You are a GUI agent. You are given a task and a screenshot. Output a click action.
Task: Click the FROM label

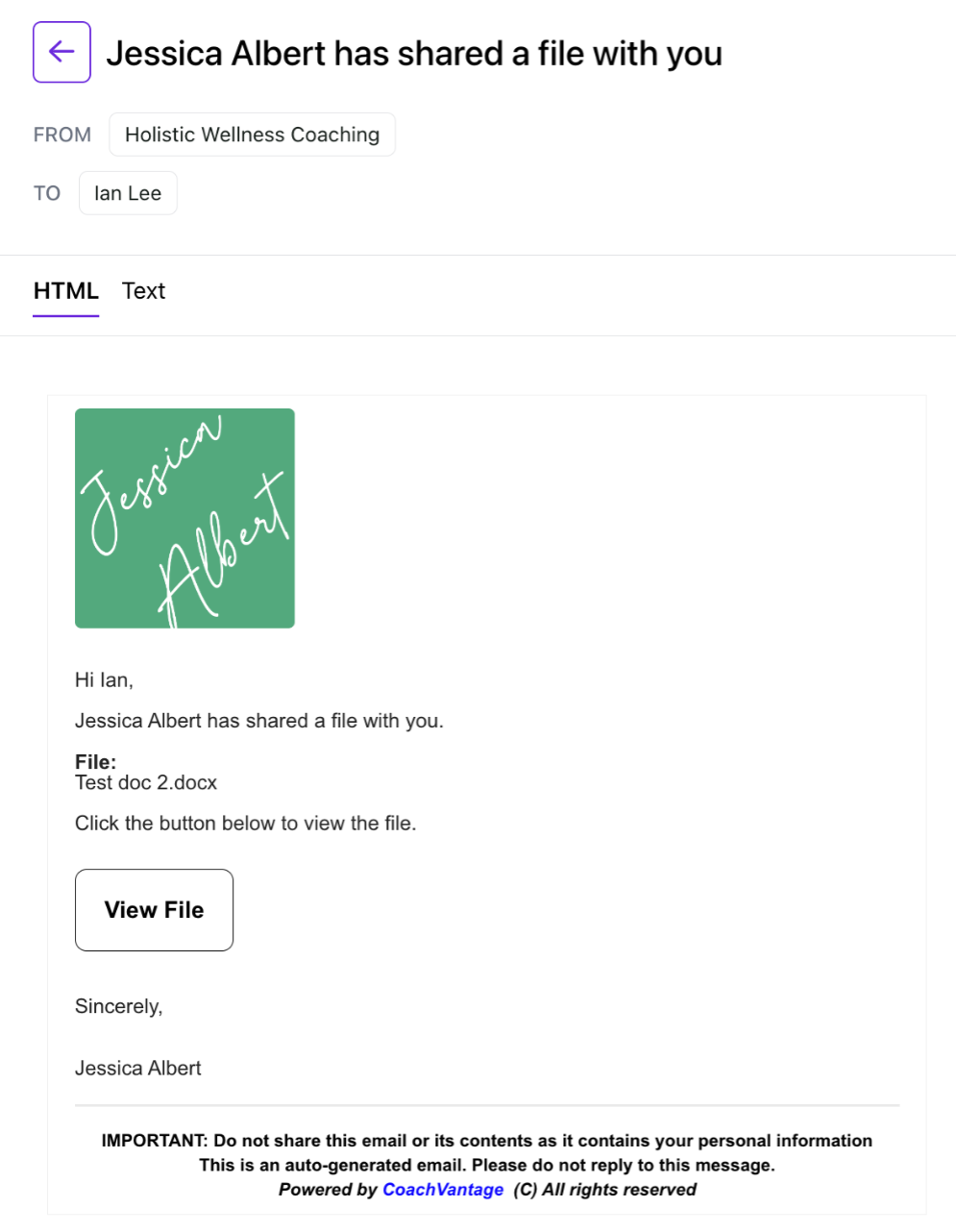pos(62,135)
